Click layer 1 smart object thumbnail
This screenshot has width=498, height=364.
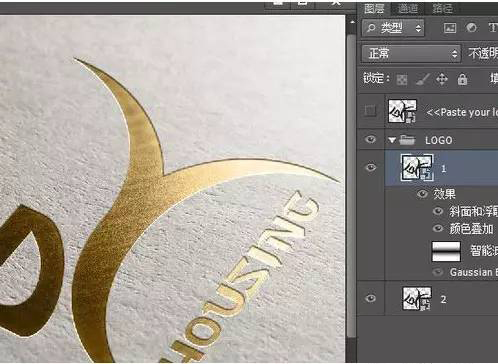click(x=417, y=167)
